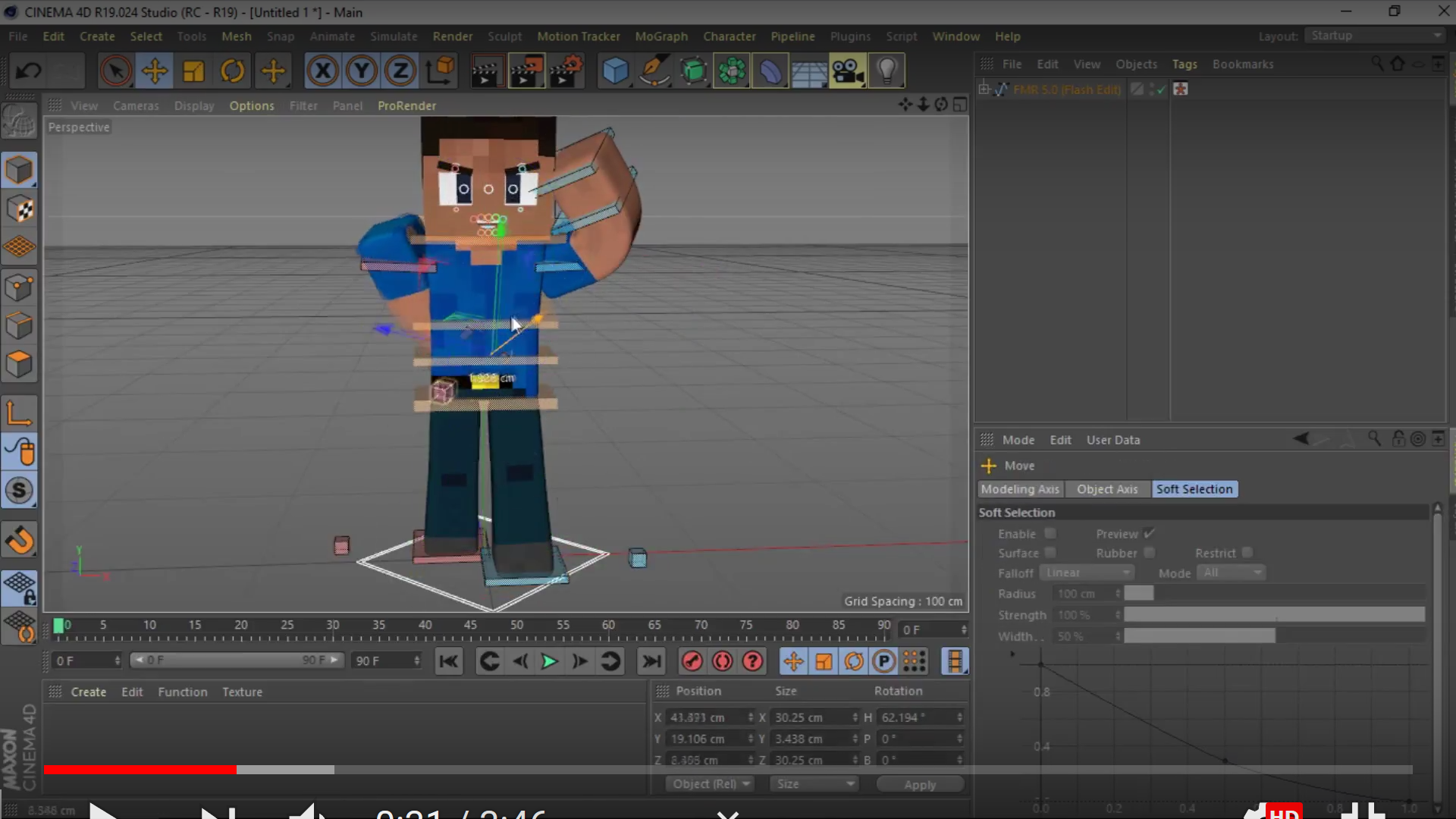Click the Apply coordinates button
This screenshot has width=1456, height=819.
click(920, 785)
